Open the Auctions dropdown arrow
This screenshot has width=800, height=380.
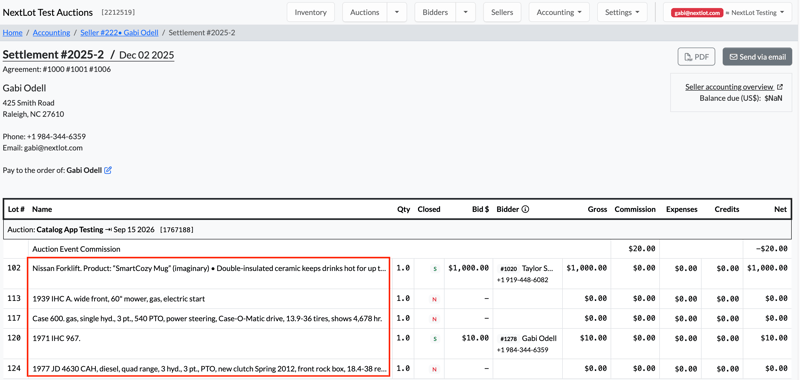click(397, 12)
